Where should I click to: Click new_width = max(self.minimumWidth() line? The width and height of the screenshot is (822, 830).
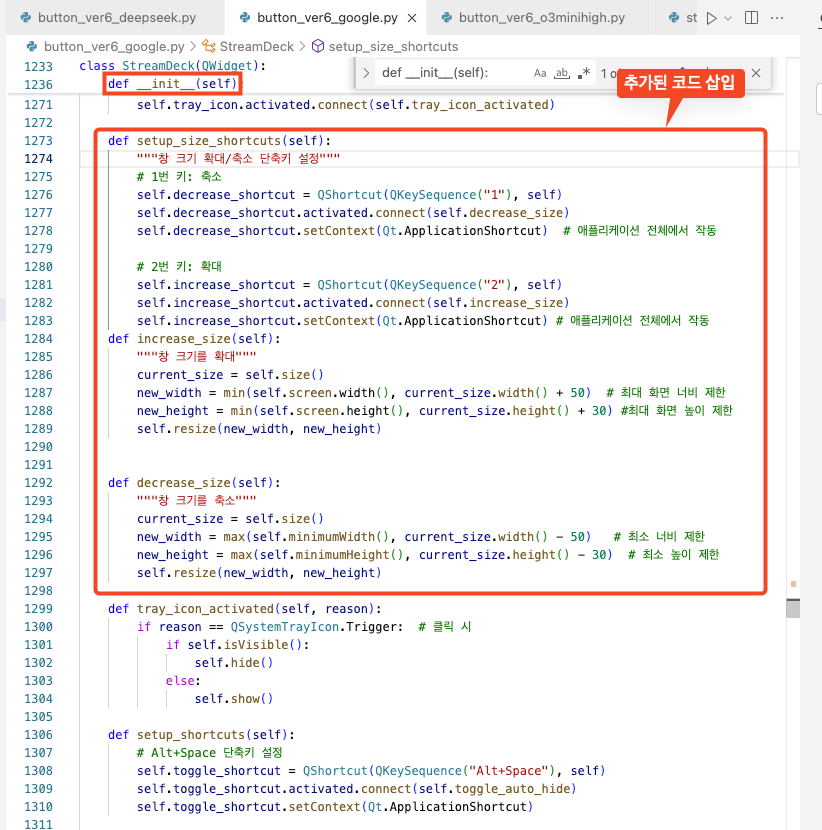coord(420,537)
